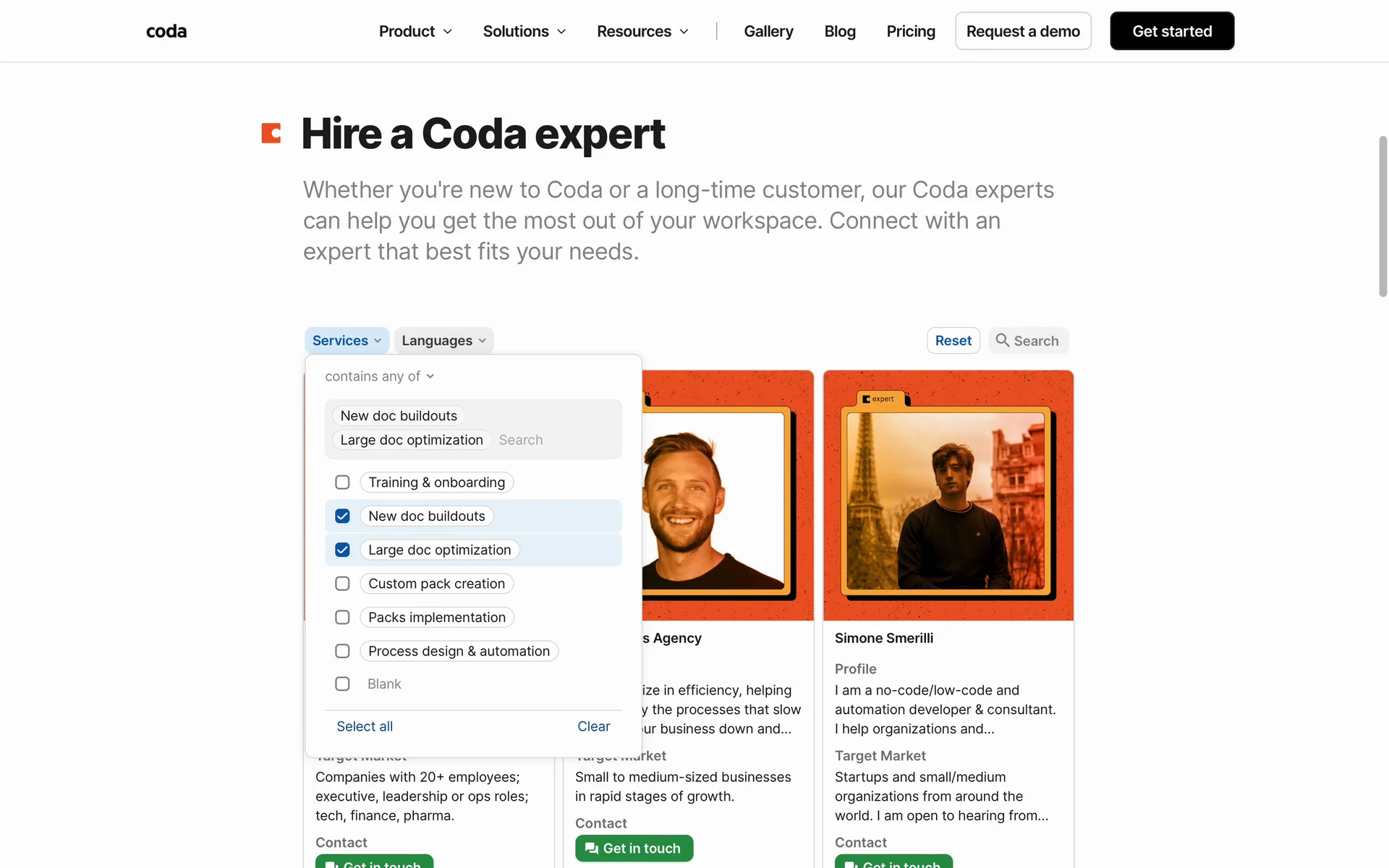
Task: Uncheck Large doc optimization checkbox
Action: coord(342,550)
